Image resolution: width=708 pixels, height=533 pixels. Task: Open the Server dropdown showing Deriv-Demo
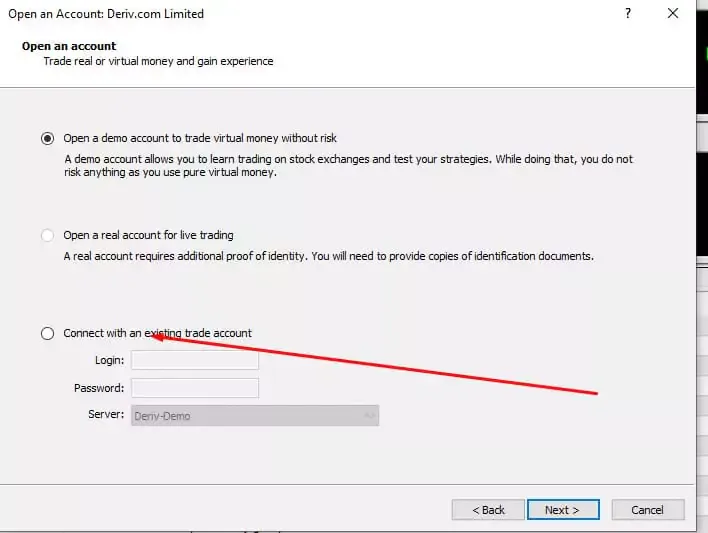(255, 416)
